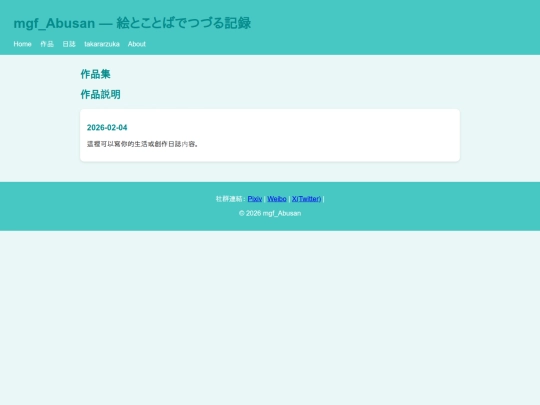Click the 2026-02-04 entry date

[107, 128]
